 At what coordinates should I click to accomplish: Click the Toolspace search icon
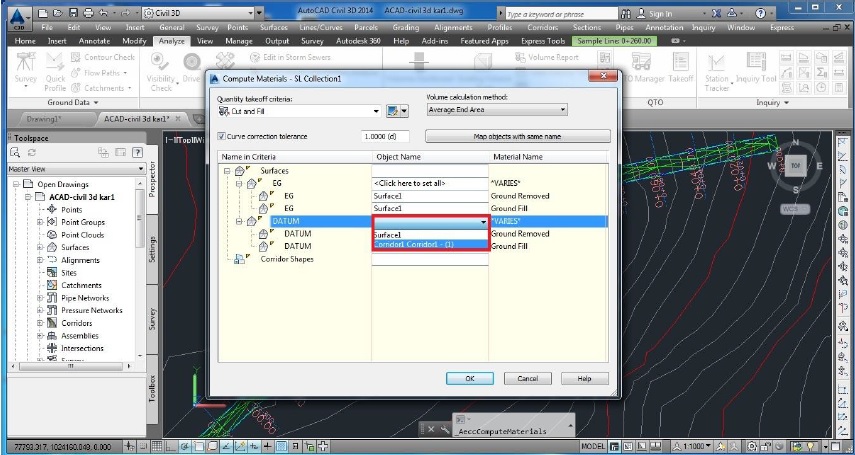pyautogui.click(x=15, y=153)
